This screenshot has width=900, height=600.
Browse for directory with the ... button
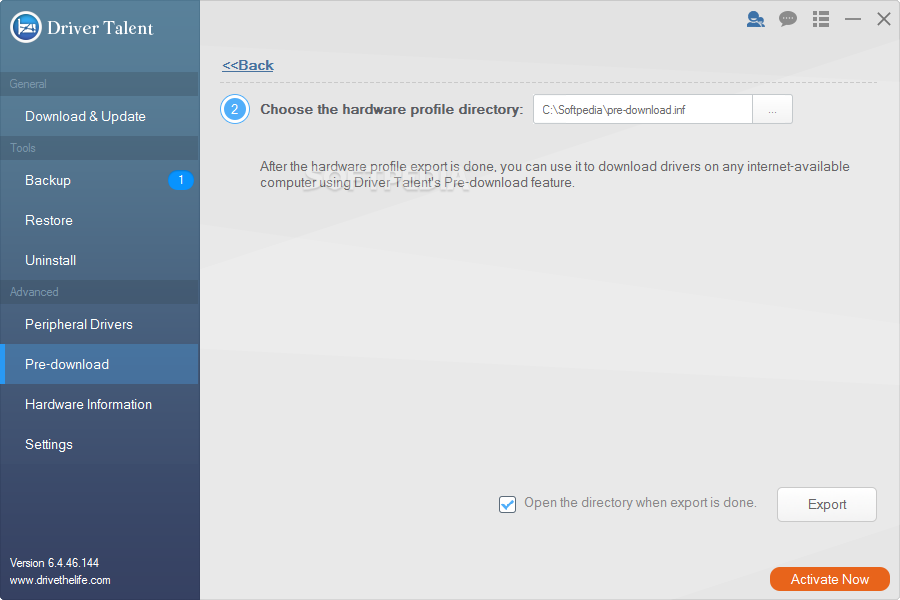pyautogui.click(x=773, y=109)
